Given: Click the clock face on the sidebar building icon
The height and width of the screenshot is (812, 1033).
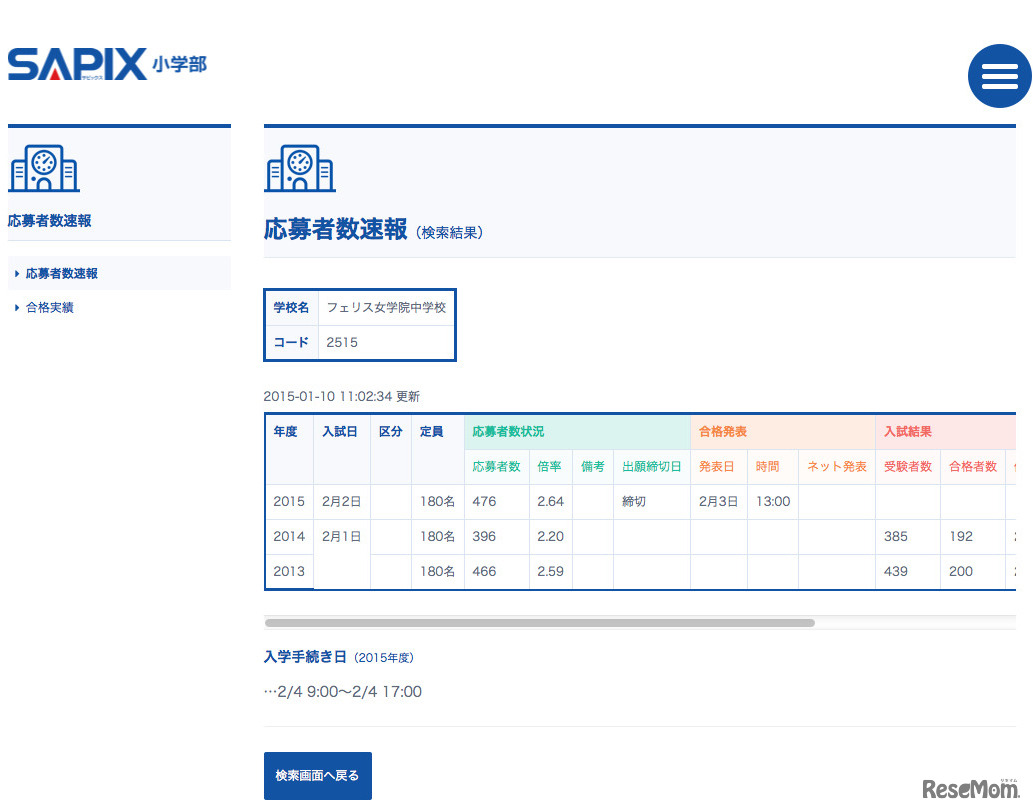Looking at the screenshot, I should tap(44, 161).
